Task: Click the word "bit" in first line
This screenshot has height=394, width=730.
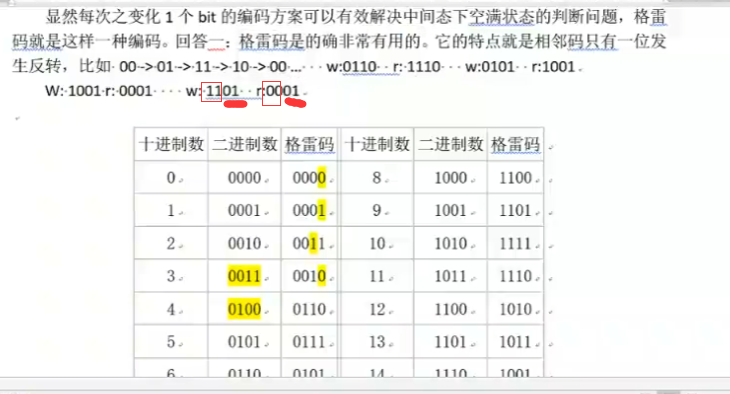Action: tap(207, 18)
